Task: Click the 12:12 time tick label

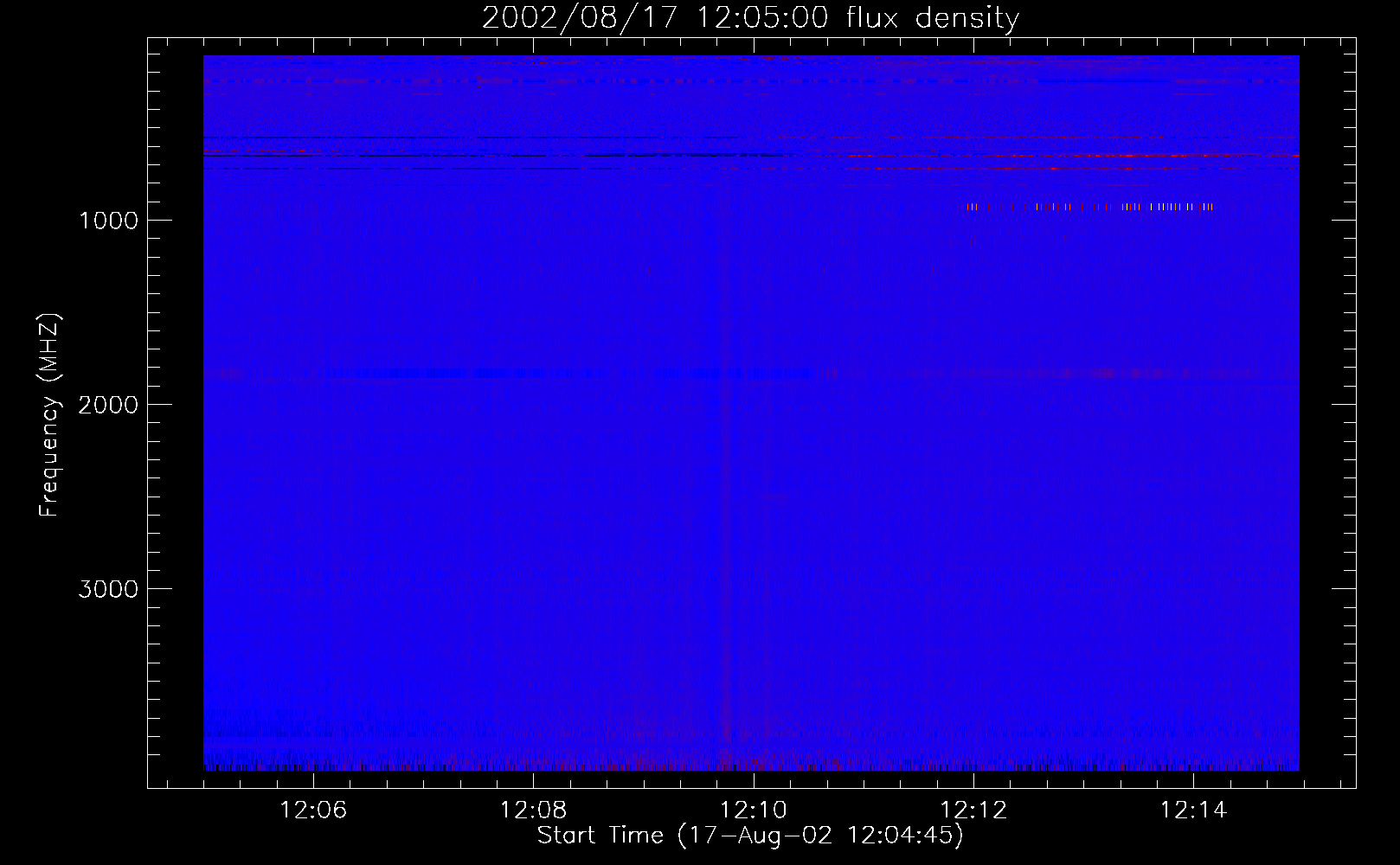Action: pos(974,810)
